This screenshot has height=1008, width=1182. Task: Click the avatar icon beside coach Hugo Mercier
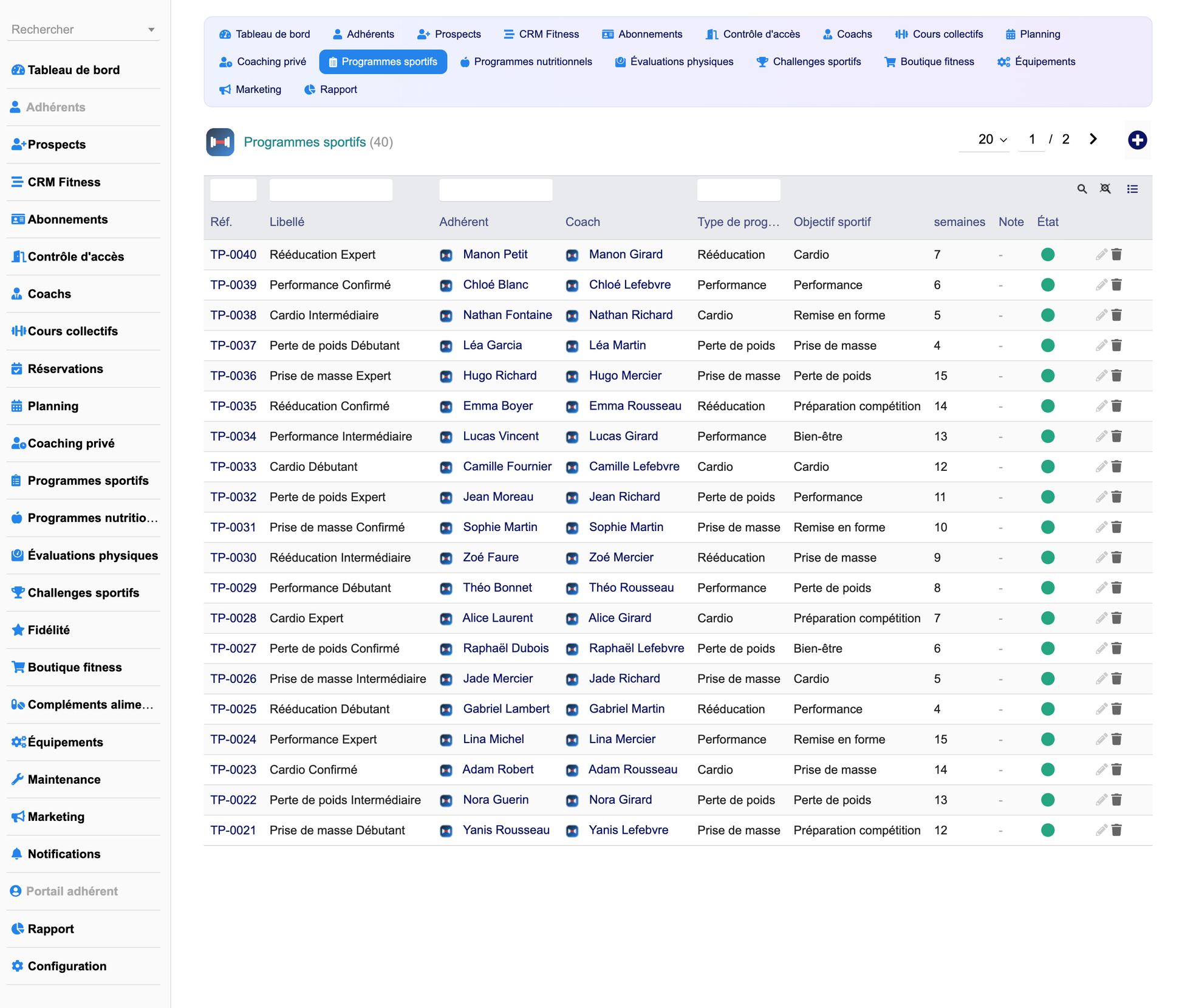click(x=572, y=376)
